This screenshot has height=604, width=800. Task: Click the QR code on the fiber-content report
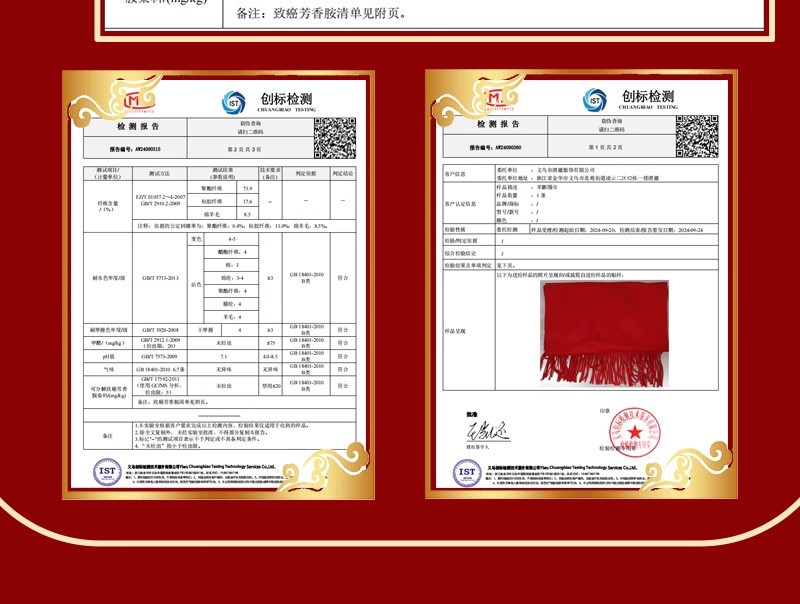click(335, 138)
